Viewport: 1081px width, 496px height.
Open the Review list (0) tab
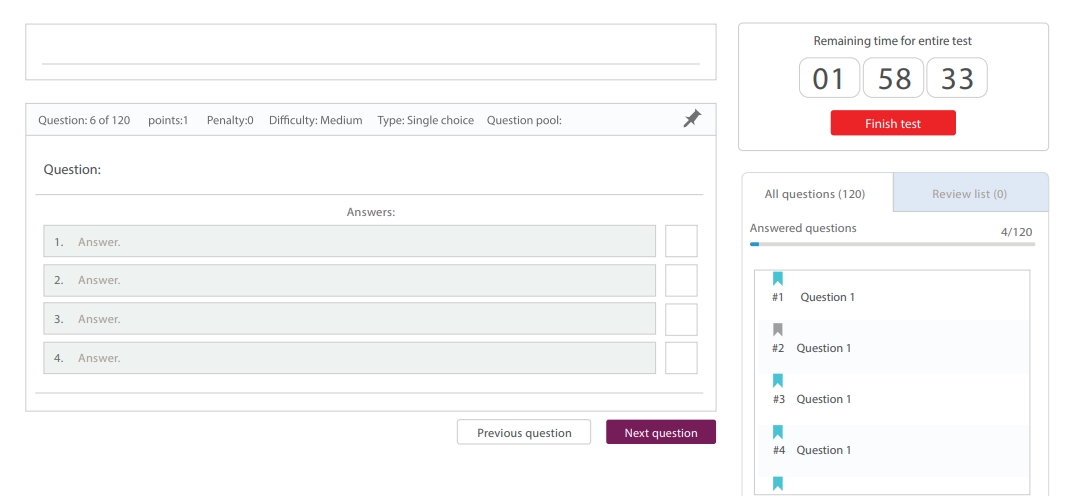970,193
